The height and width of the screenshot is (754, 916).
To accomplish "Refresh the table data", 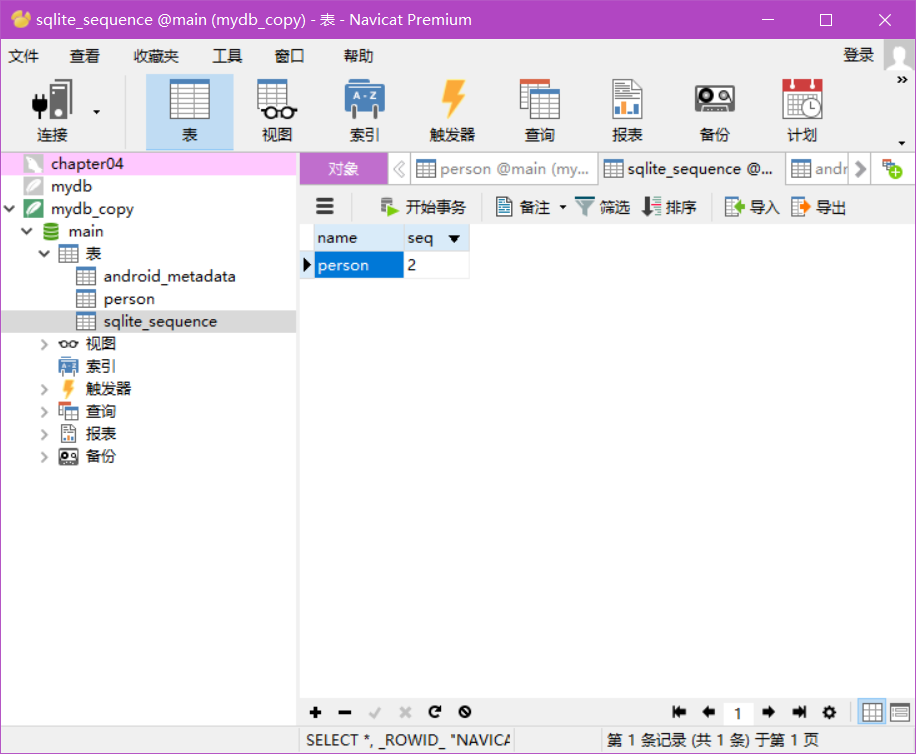I will point(435,712).
